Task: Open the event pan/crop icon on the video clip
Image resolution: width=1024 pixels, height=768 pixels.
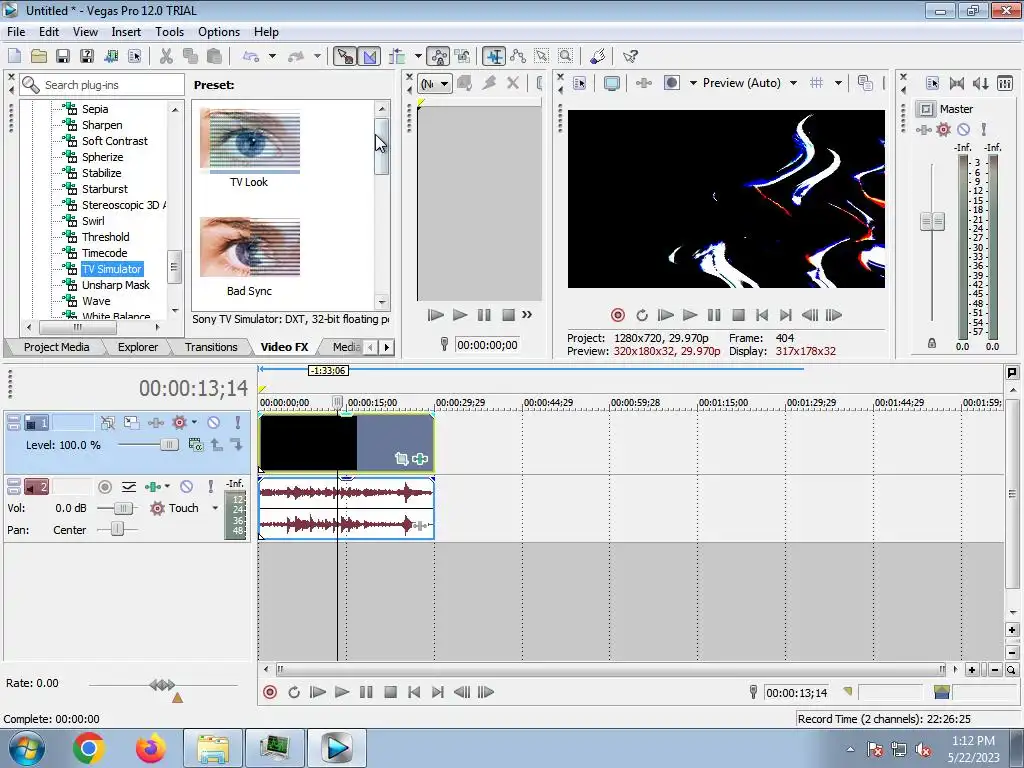Action: (x=401, y=459)
